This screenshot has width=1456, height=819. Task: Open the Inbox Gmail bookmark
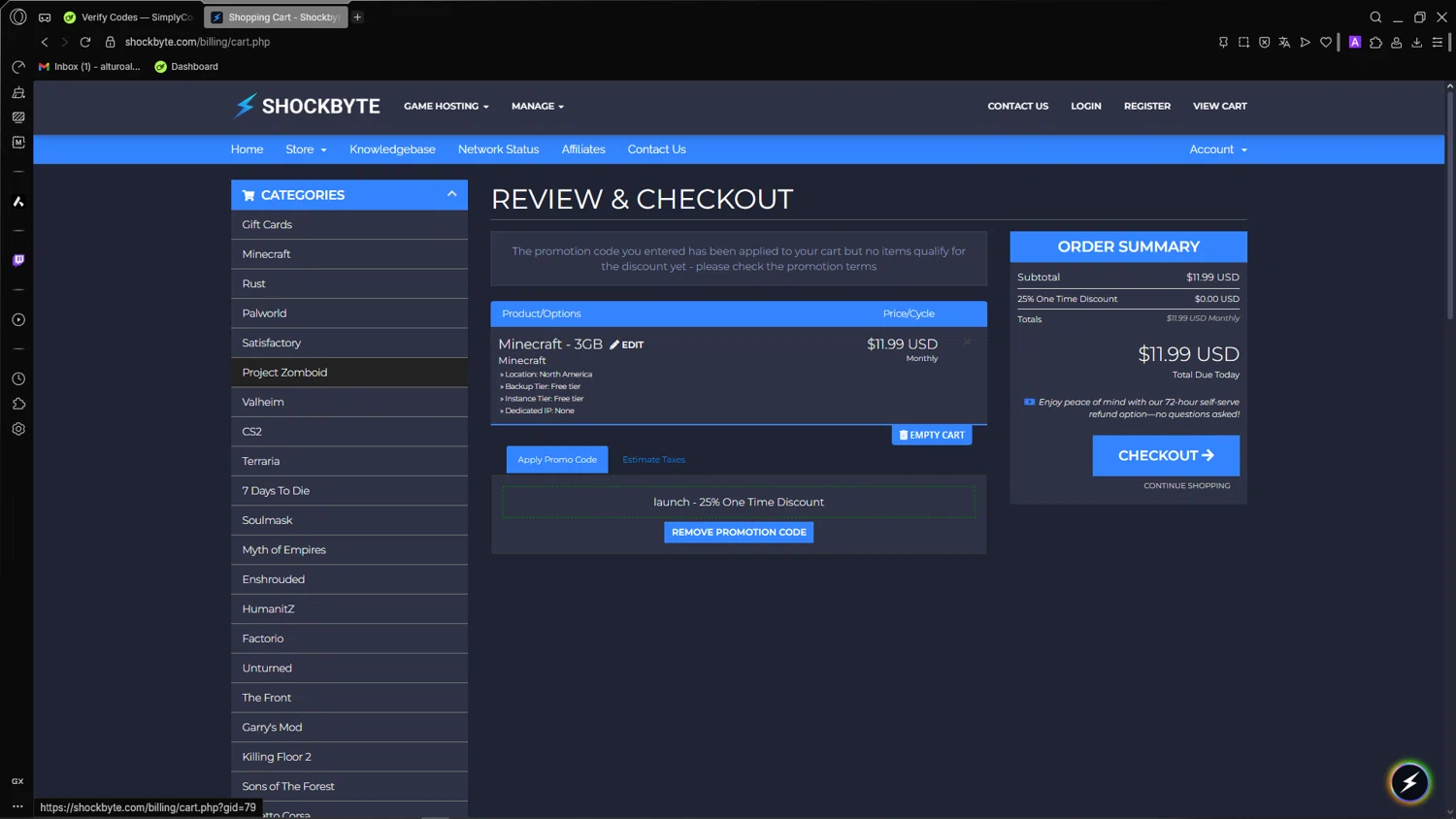pos(88,67)
